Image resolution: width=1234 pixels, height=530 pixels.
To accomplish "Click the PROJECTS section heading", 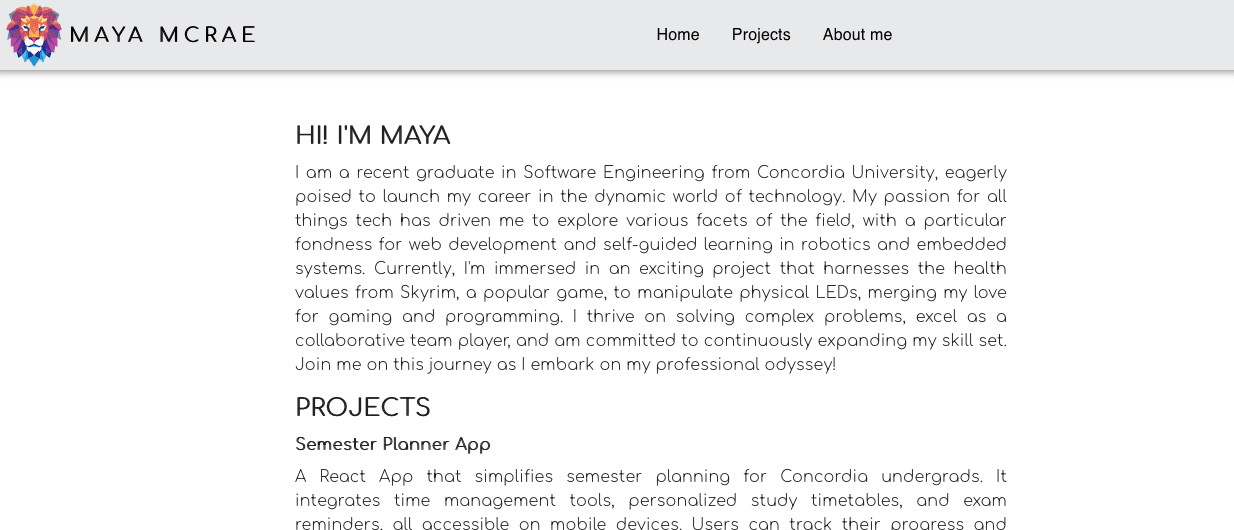I will point(363,408).
